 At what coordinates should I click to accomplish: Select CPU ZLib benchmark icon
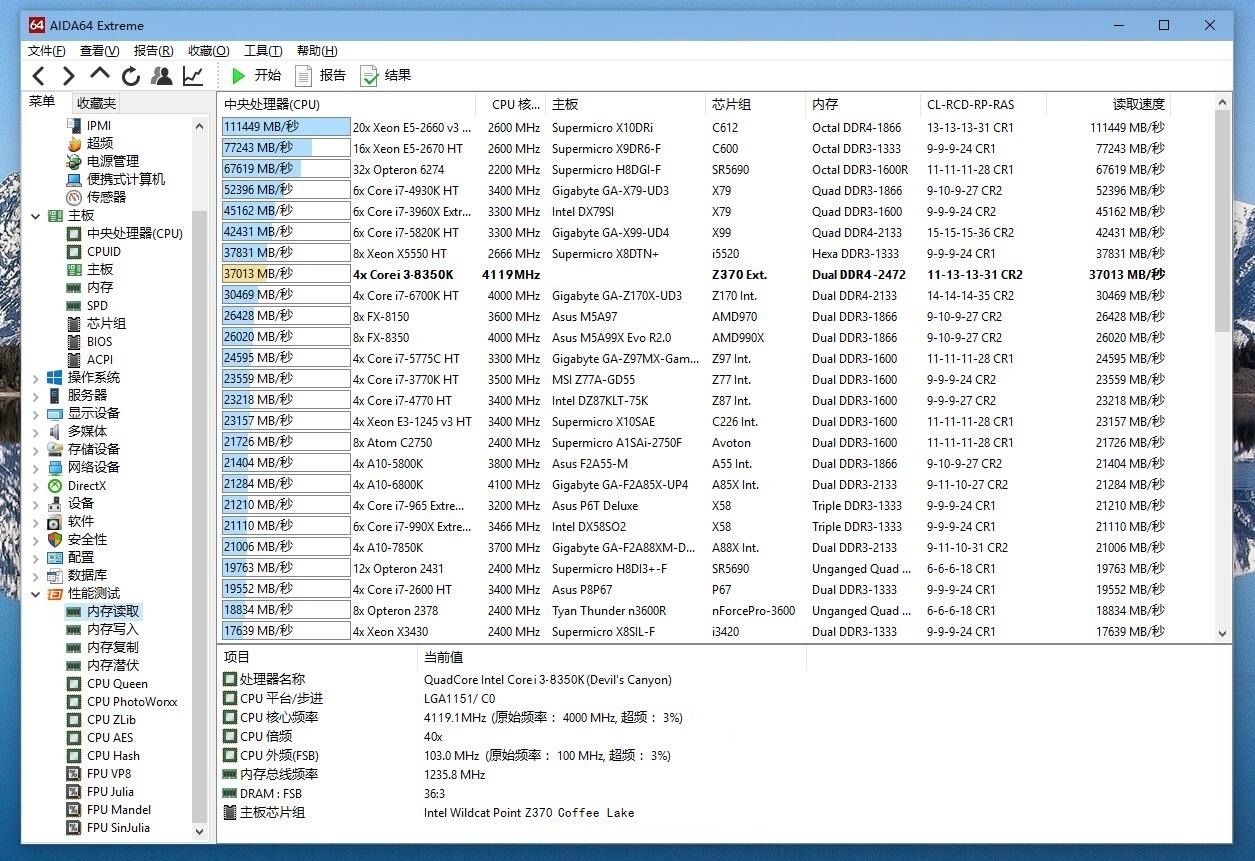74,719
